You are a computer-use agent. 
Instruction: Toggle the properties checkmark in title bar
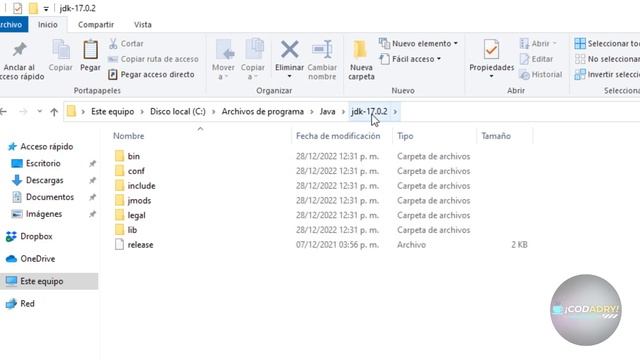pyautogui.click(x=18, y=8)
